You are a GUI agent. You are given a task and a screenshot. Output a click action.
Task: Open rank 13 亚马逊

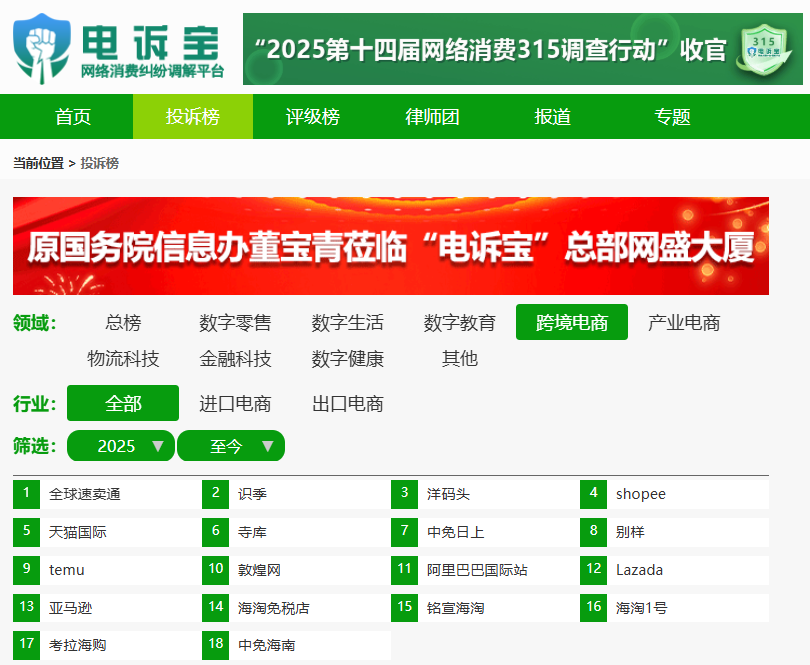(x=107, y=608)
